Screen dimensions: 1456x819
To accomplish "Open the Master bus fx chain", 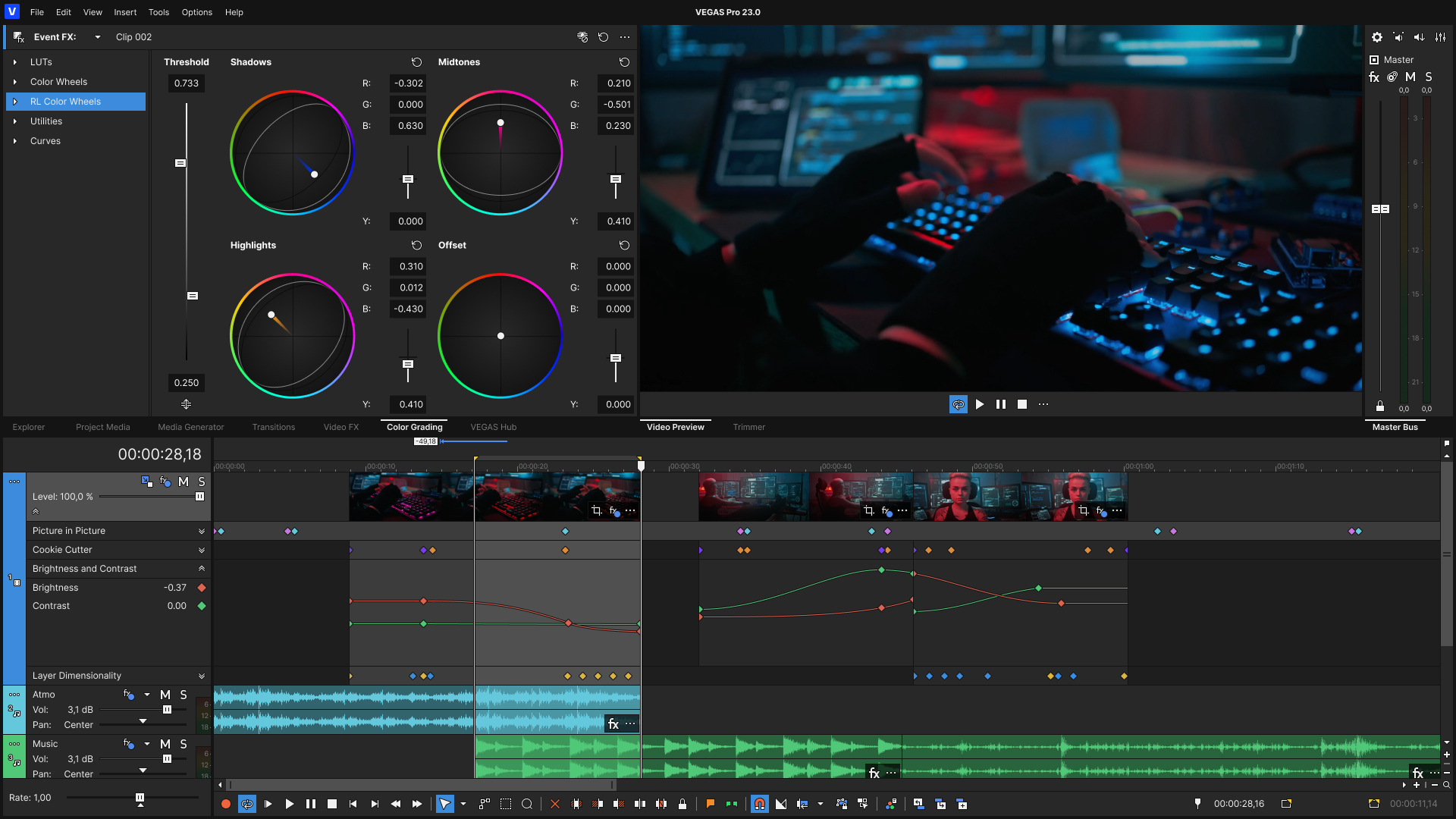I will [1374, 77].
